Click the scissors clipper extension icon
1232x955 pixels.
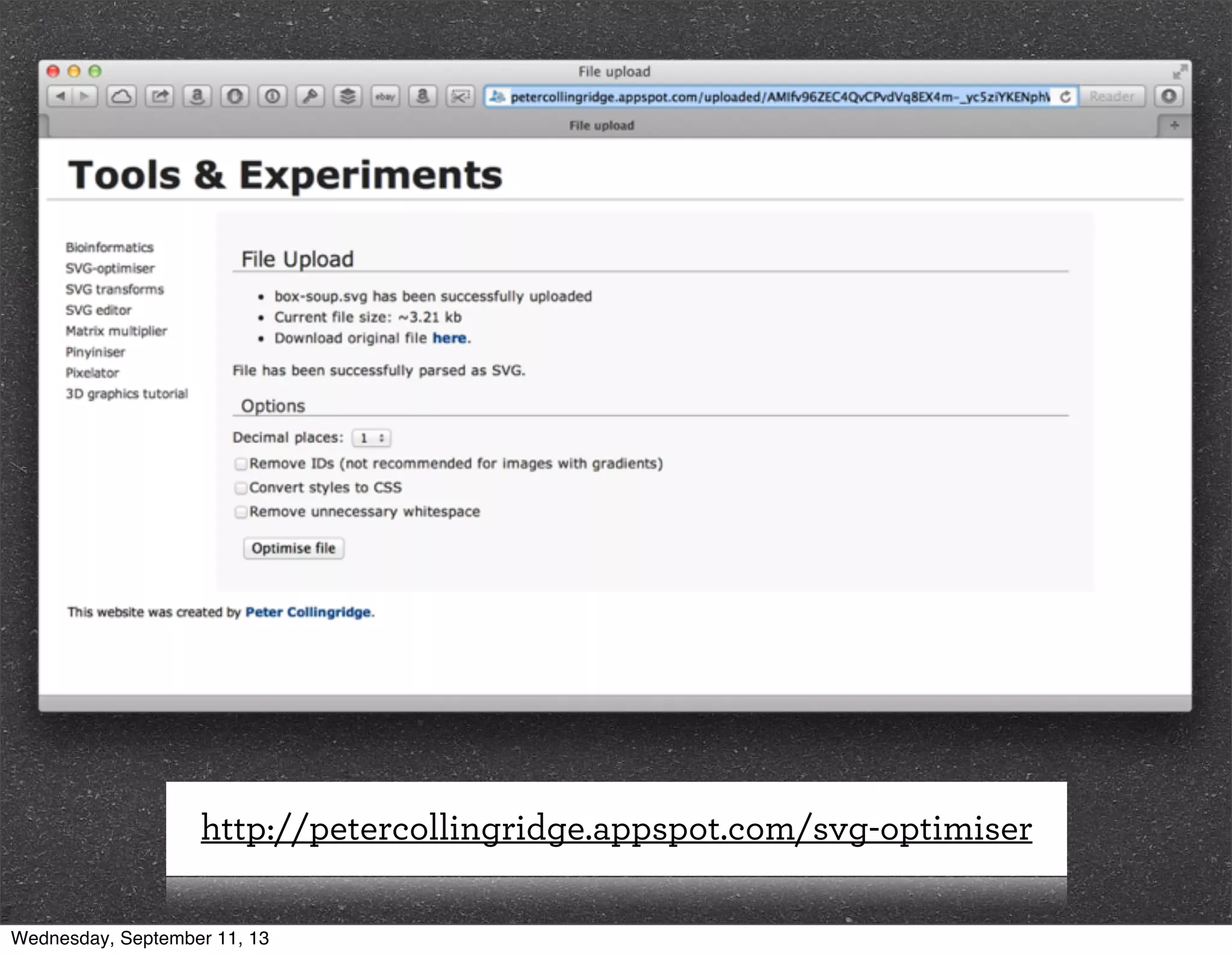coord(460,96)
